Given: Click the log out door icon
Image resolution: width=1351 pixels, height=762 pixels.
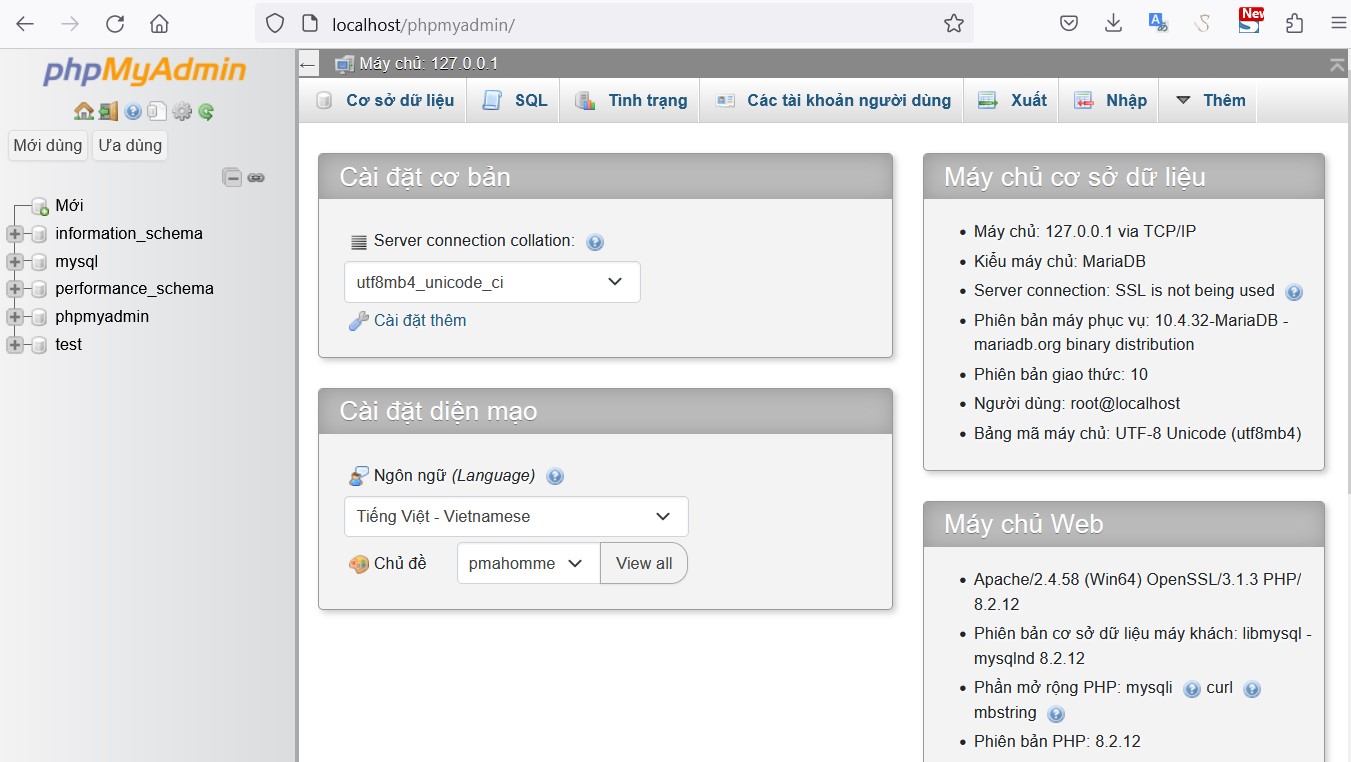Looking at the screenshot, I should (x=108, y=111).
